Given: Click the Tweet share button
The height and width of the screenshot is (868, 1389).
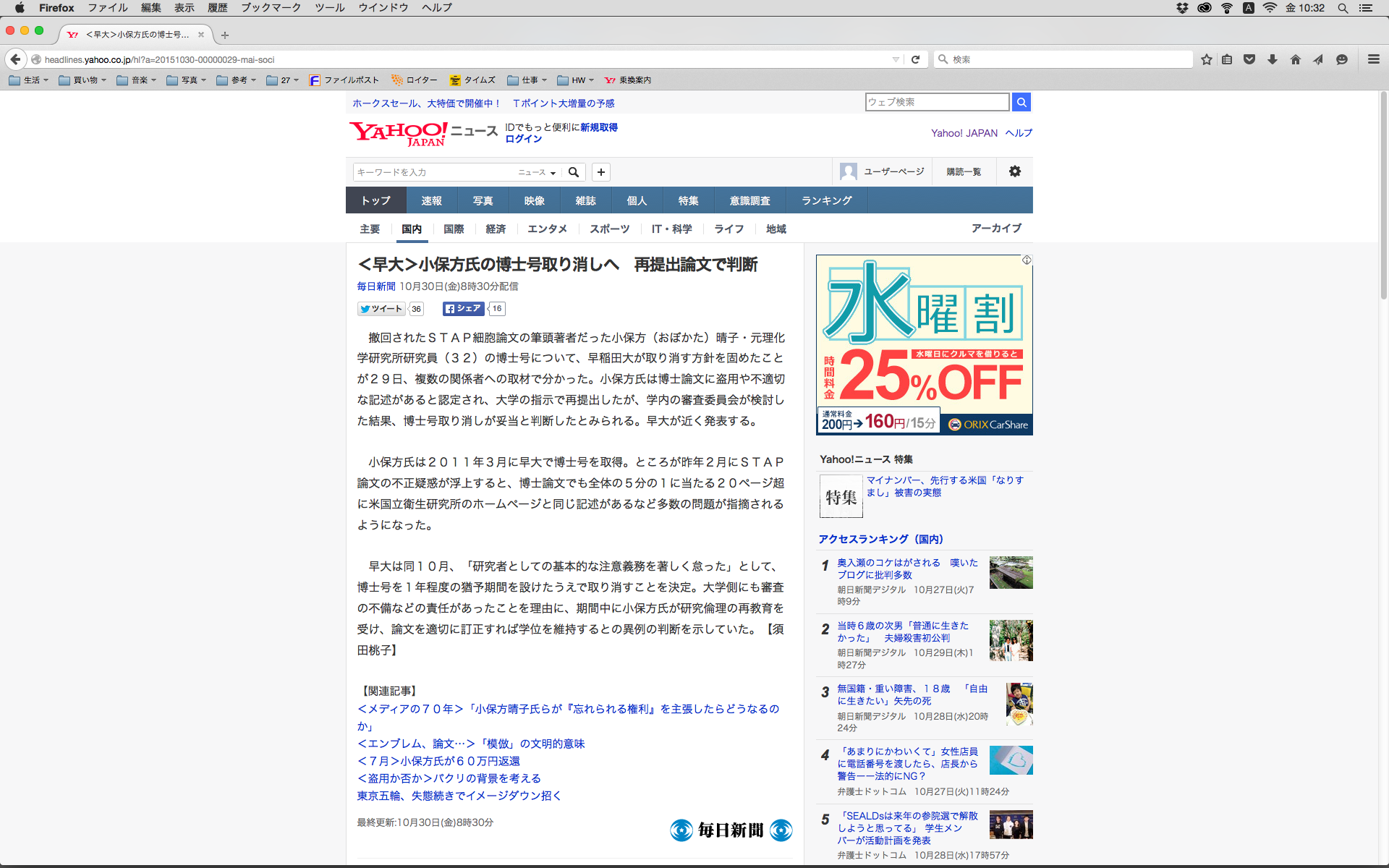Looking at the screenshot, I should [x=381, y=309].
